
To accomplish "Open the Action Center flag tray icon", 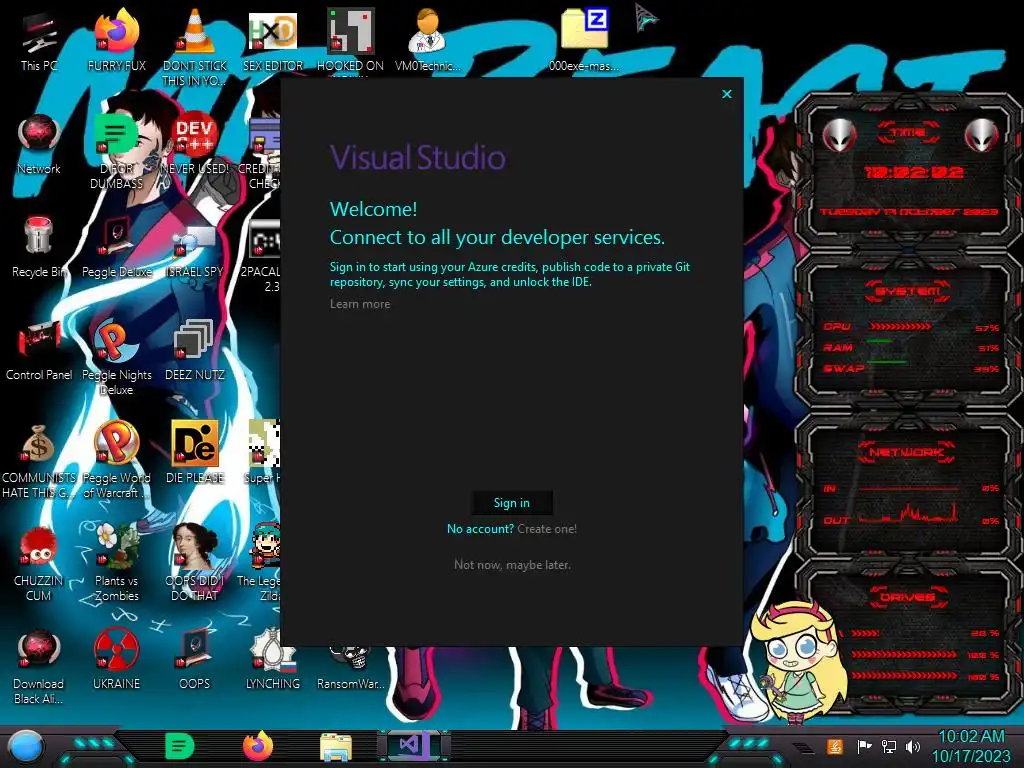I will (865, 746).
